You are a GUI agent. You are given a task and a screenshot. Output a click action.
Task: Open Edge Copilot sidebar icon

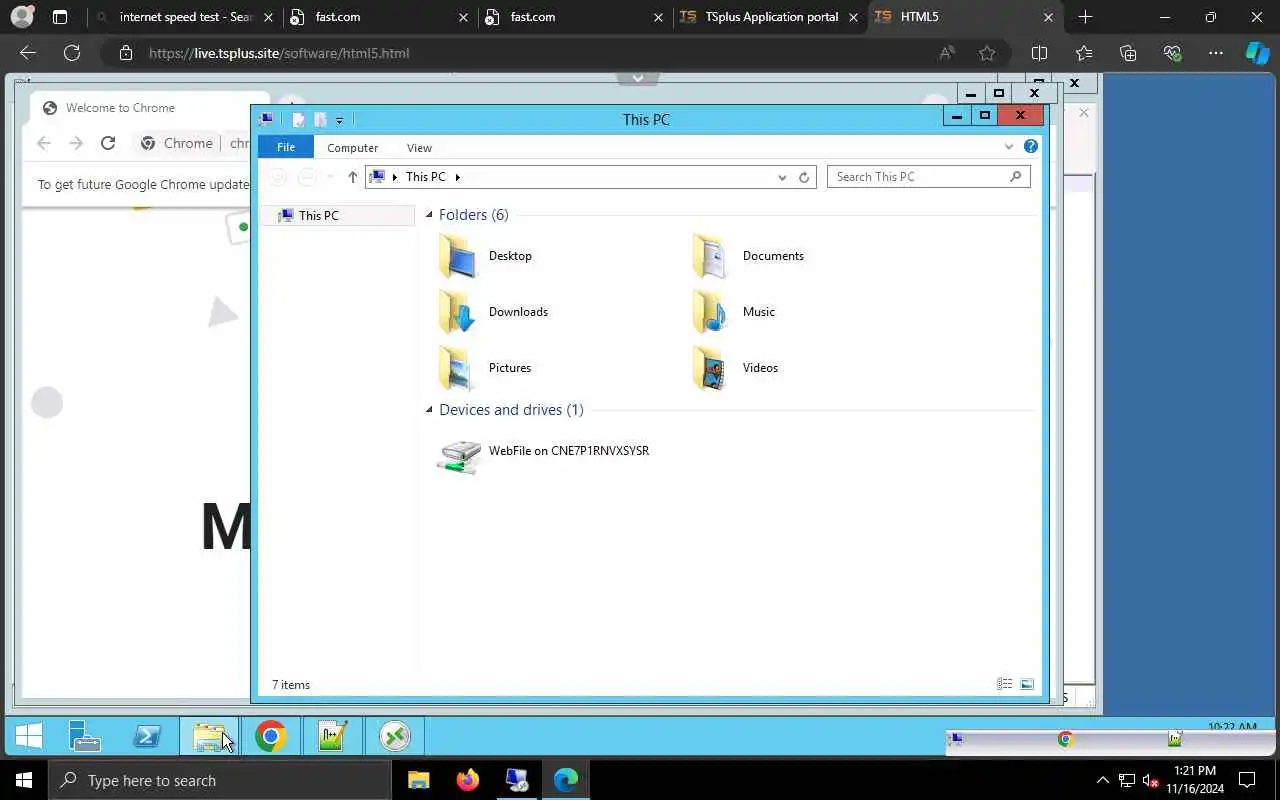1257,53
